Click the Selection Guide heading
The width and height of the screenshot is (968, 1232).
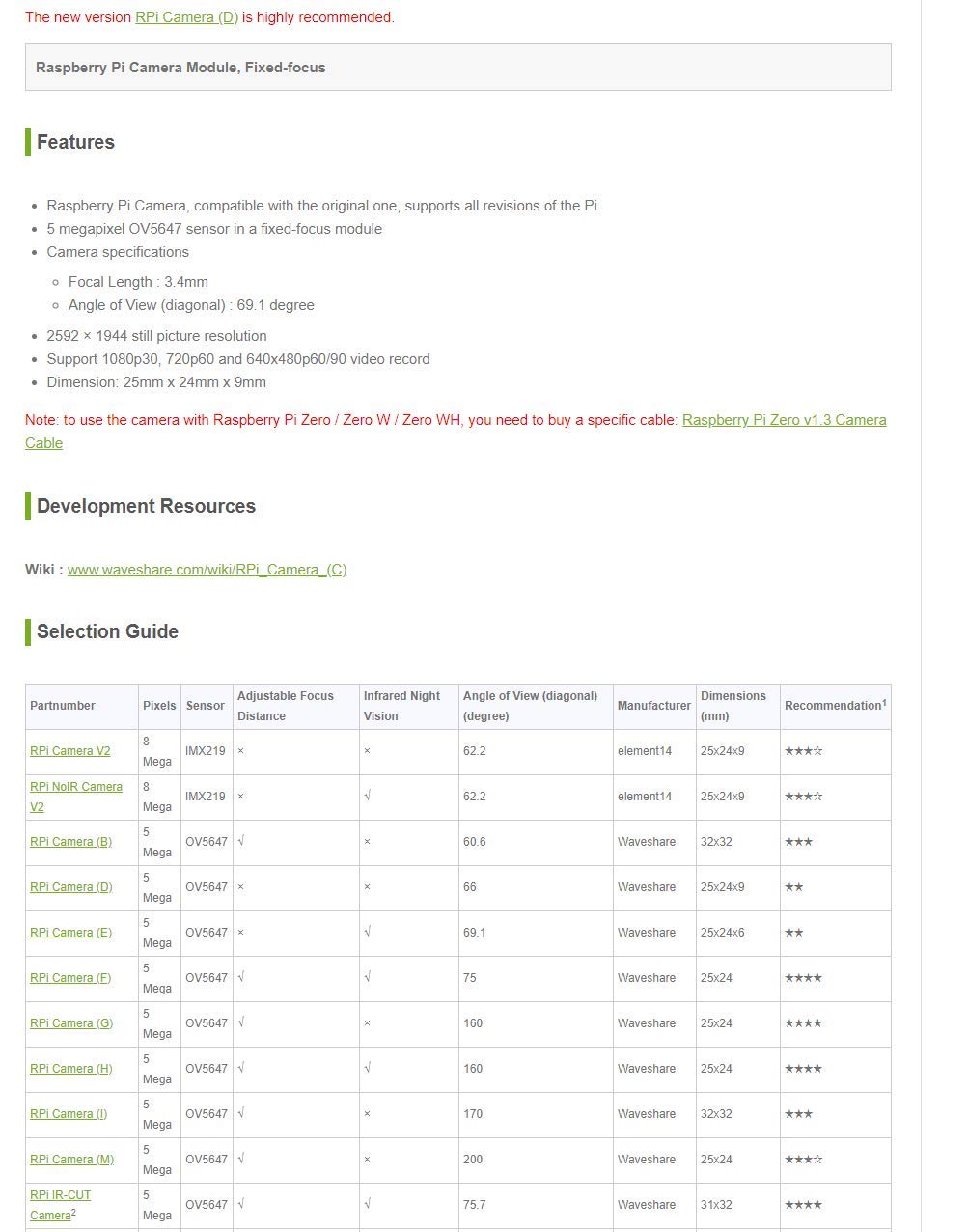tap(107, 631)
